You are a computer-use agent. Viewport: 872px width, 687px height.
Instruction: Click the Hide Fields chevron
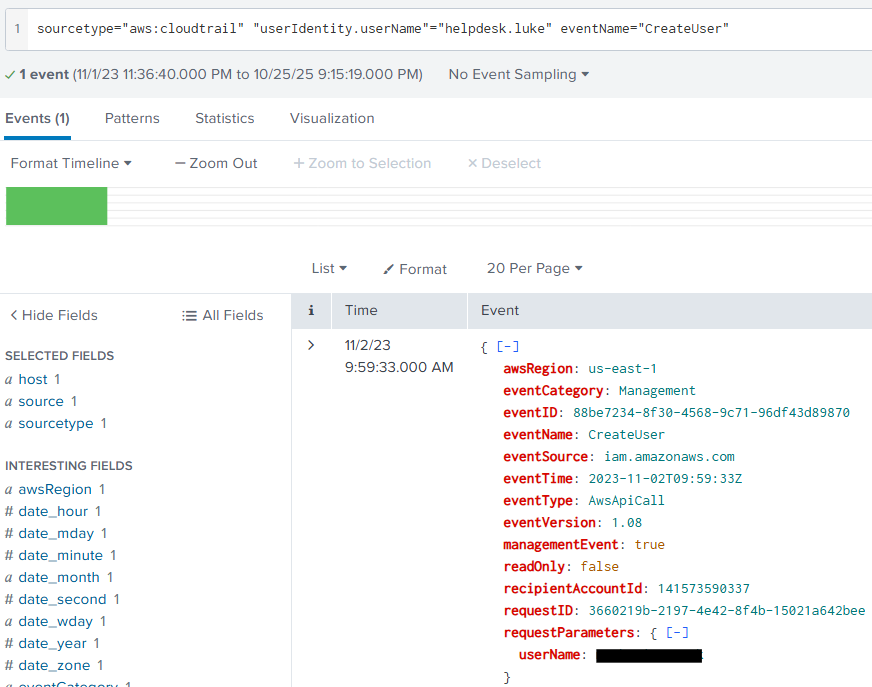click(x=14, y=315)
